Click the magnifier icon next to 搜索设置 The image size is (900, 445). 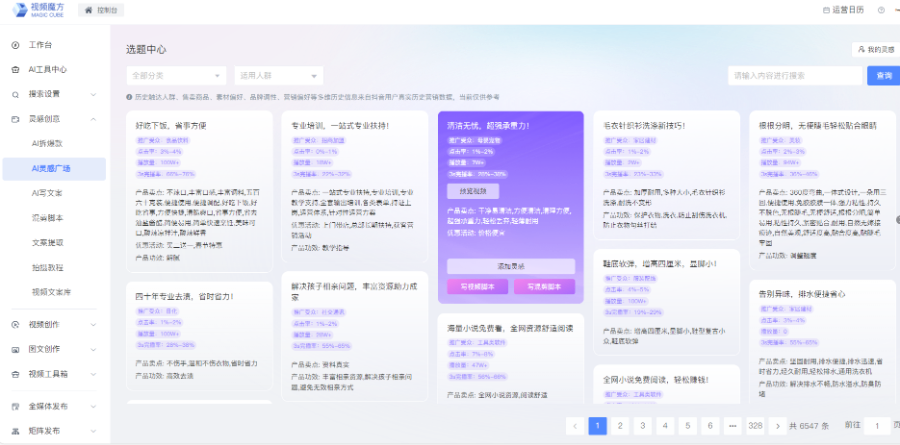15,94
